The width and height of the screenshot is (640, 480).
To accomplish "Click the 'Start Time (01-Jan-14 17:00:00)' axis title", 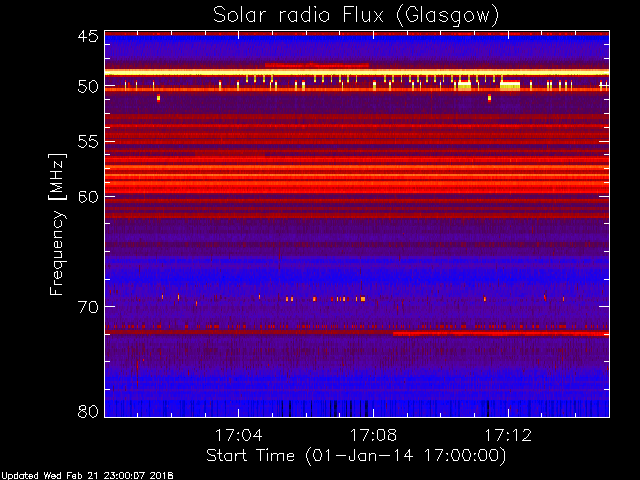I will (356, 456).
